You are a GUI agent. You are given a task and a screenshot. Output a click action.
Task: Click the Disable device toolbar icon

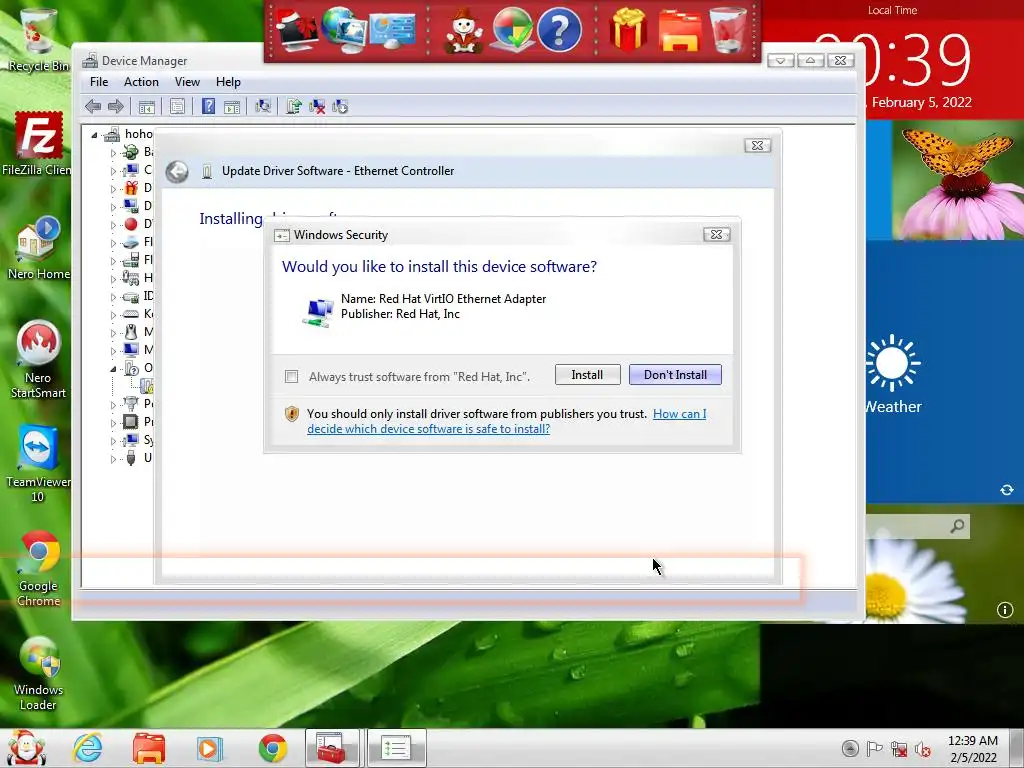coord(340,106)
